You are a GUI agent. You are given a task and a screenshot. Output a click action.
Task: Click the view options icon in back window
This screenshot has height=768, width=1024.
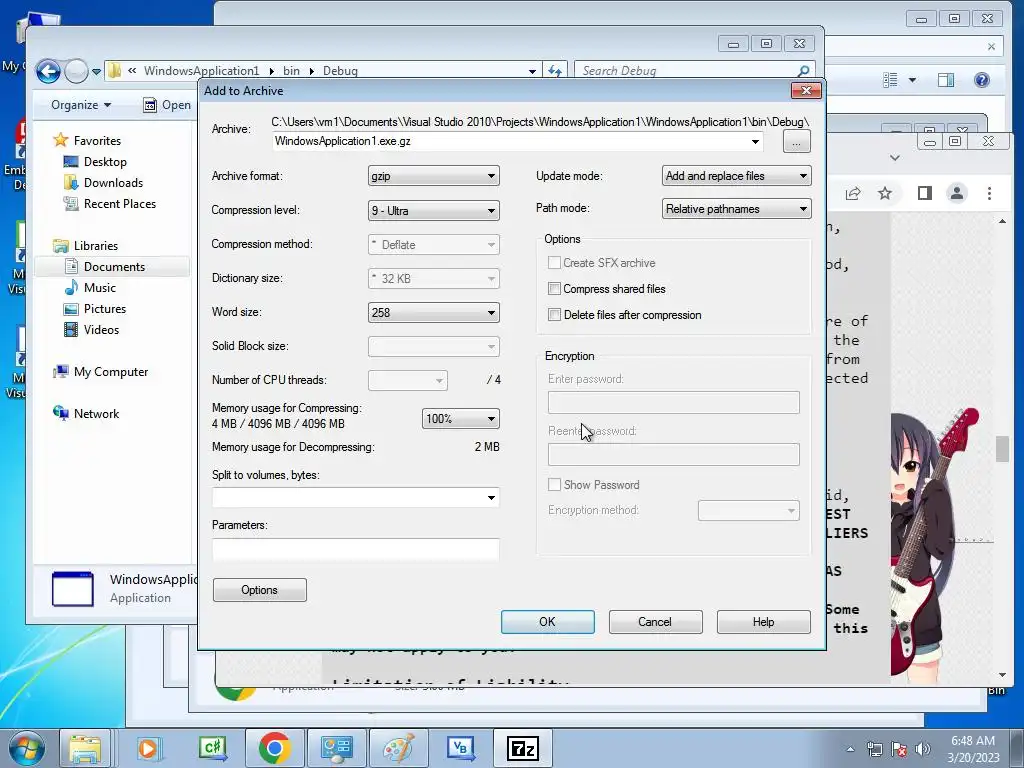click(890, 80)
